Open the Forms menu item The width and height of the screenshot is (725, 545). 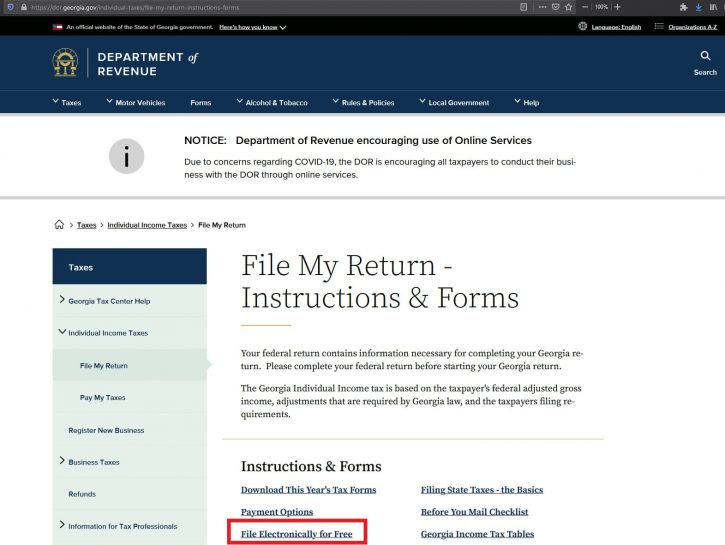[200, 102]
